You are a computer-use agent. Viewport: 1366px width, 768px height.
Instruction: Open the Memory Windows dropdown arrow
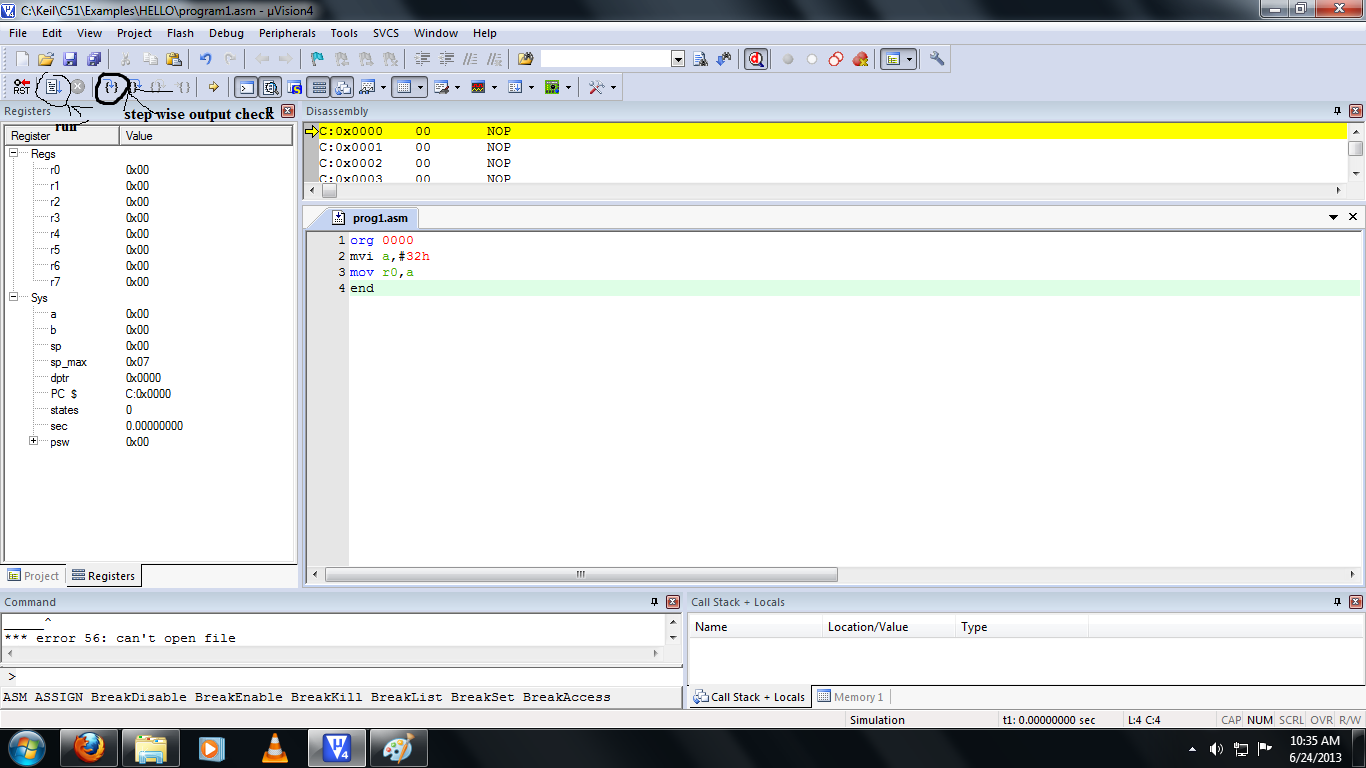tap(420, 87)
